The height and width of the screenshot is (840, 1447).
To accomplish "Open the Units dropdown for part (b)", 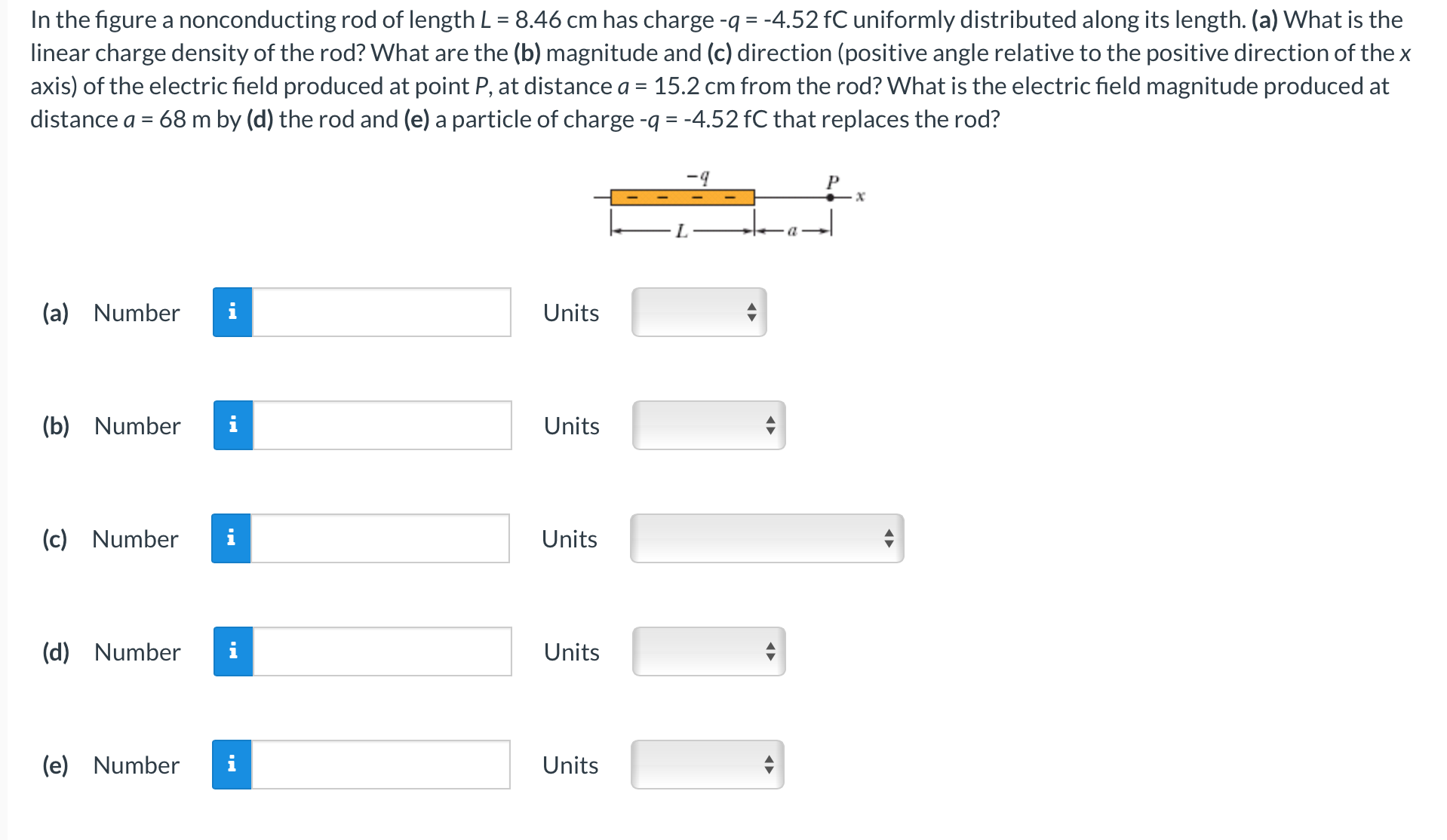I will 708,425.
